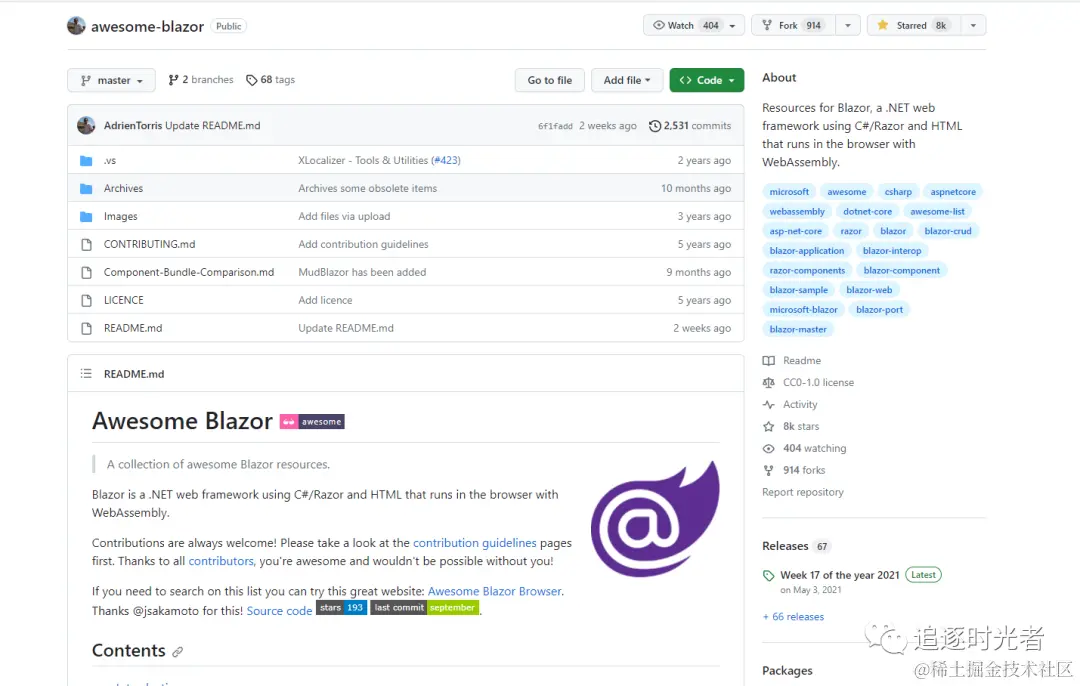Click the AdrienTorris commit author avatar
Image resolution: width=1080 pixels, height=686 pixels.
tap(86, 125)
